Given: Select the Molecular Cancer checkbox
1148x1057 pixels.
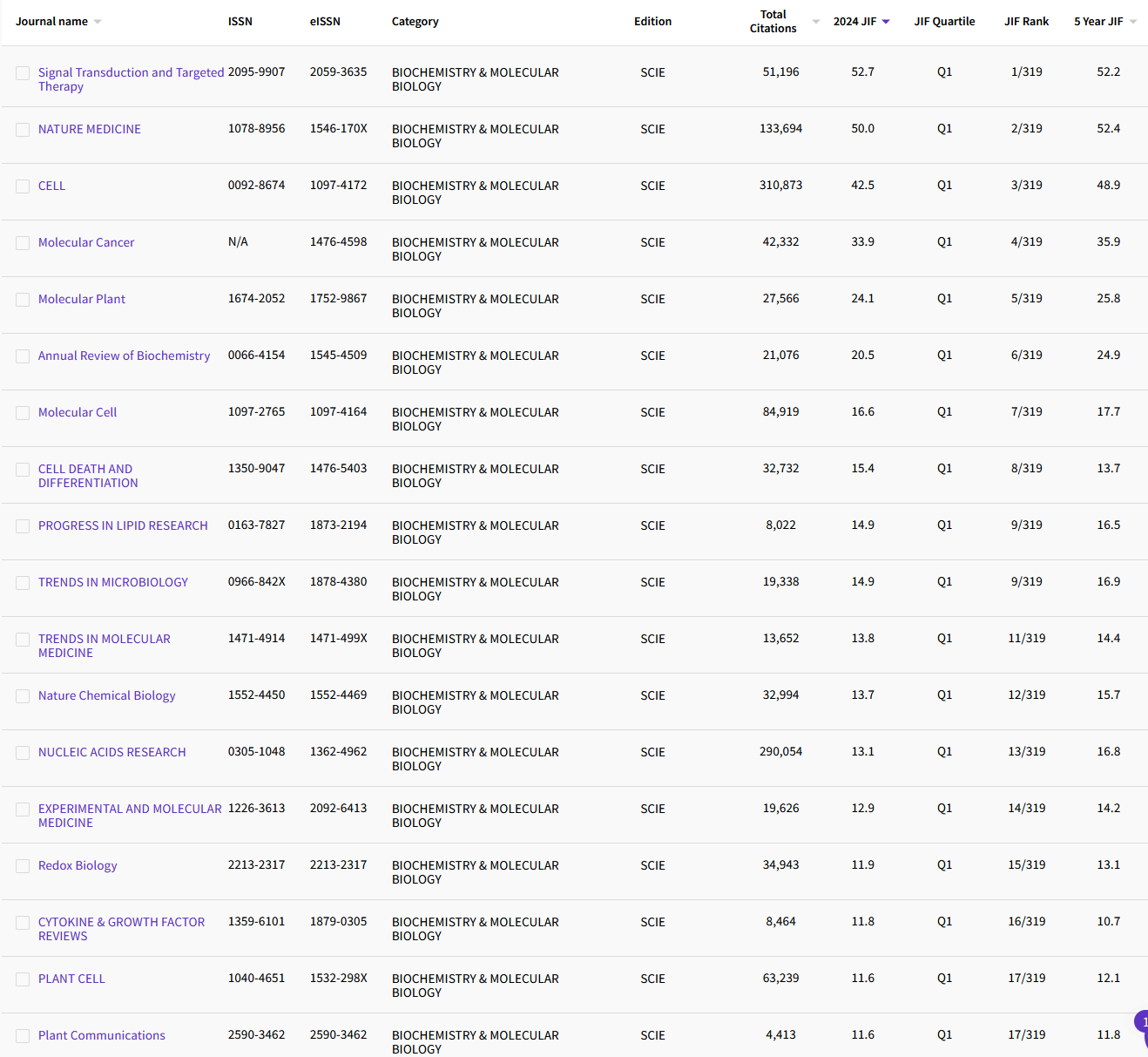Looking at the screenshot, I should tap(23, 242).
